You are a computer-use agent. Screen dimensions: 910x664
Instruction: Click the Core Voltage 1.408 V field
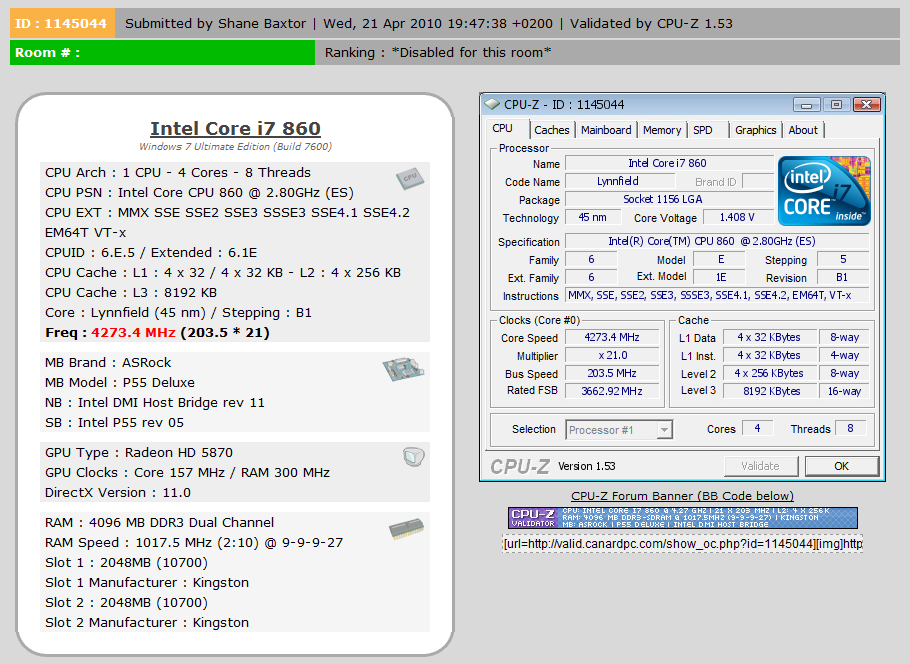click(x=738, y=217)
